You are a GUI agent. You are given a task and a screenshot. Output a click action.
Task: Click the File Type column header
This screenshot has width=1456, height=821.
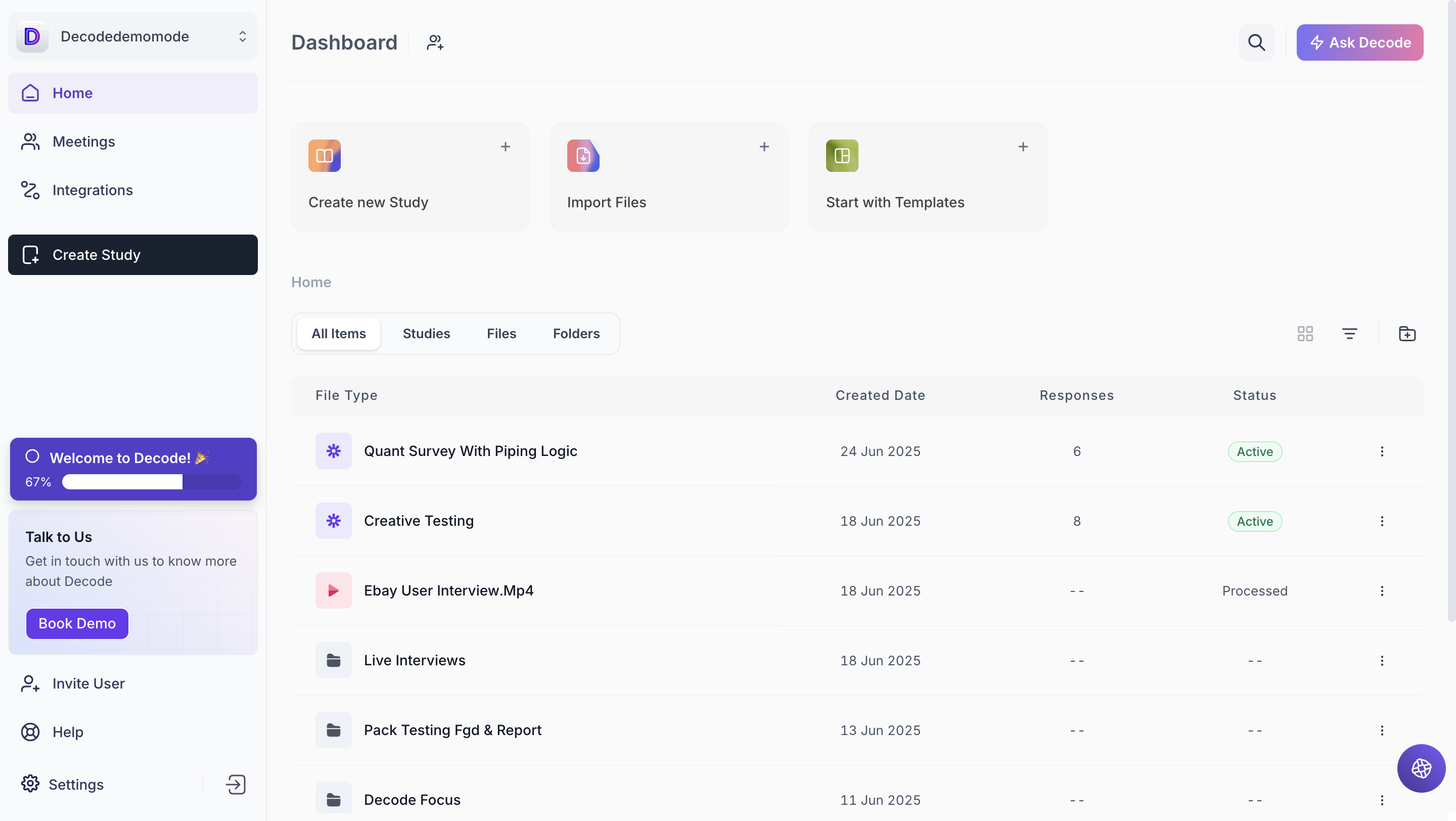point(346,395)
